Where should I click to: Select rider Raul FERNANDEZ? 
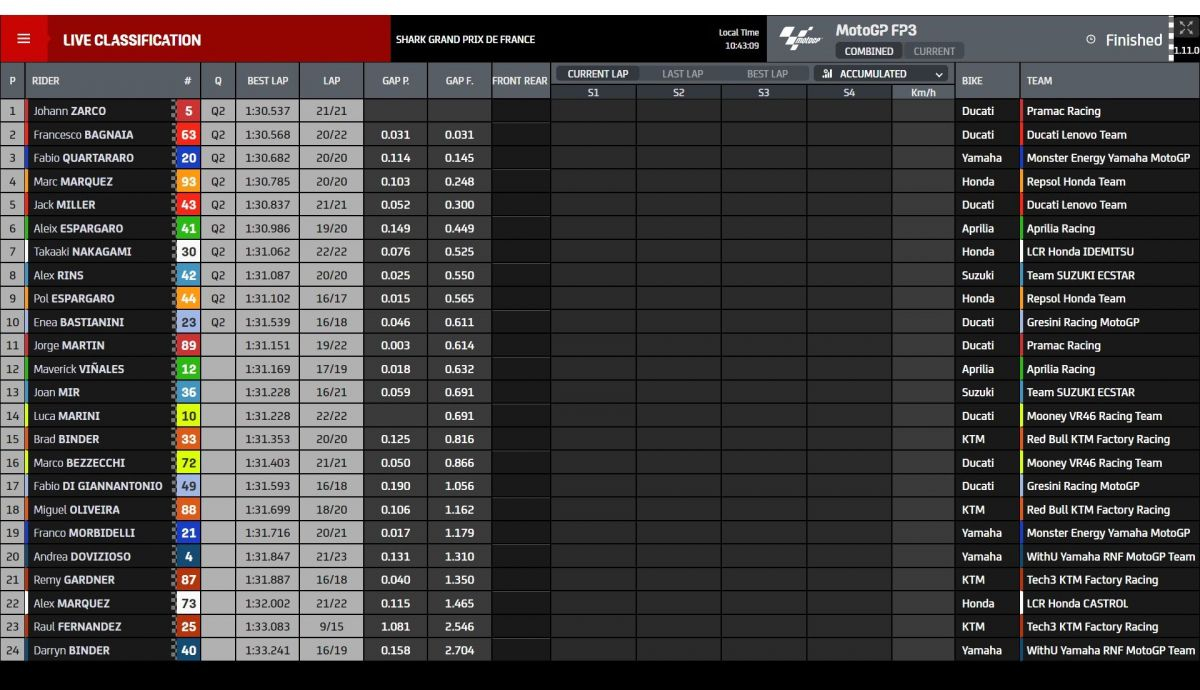(77, 627)
